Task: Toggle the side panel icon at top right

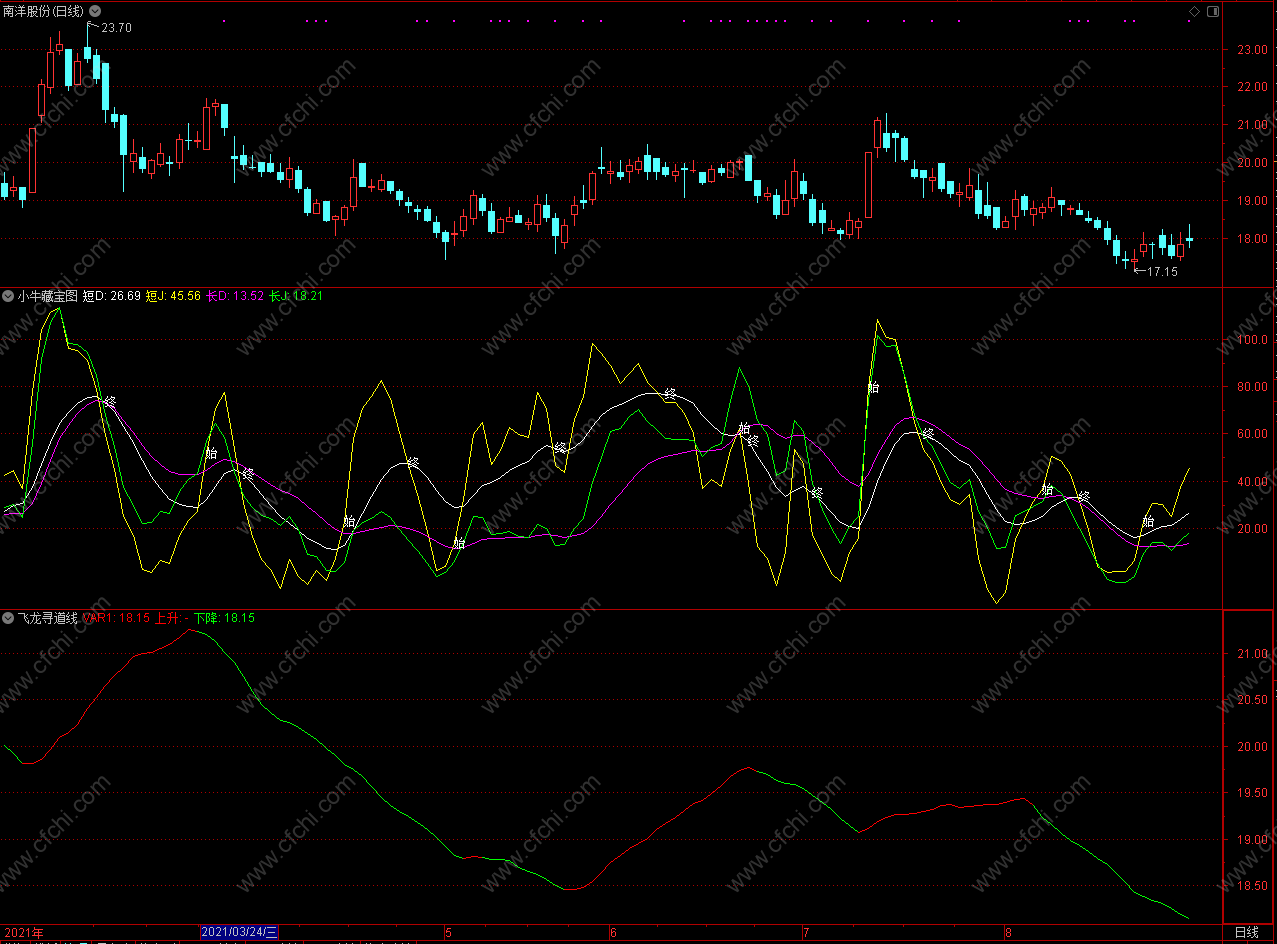Action: [x=1212, y=11]
